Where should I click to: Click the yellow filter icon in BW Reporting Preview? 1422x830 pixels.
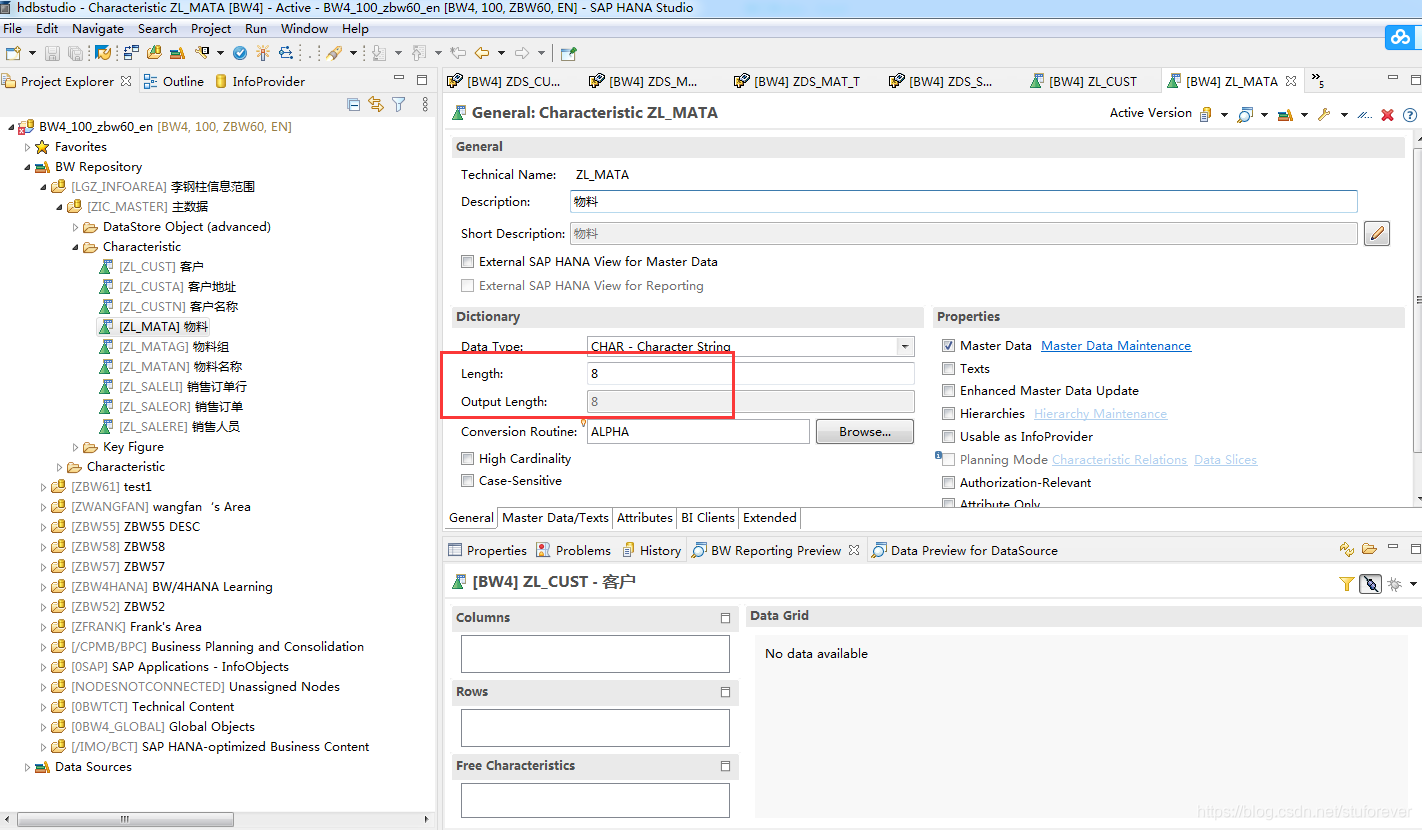coord(1347,584)
